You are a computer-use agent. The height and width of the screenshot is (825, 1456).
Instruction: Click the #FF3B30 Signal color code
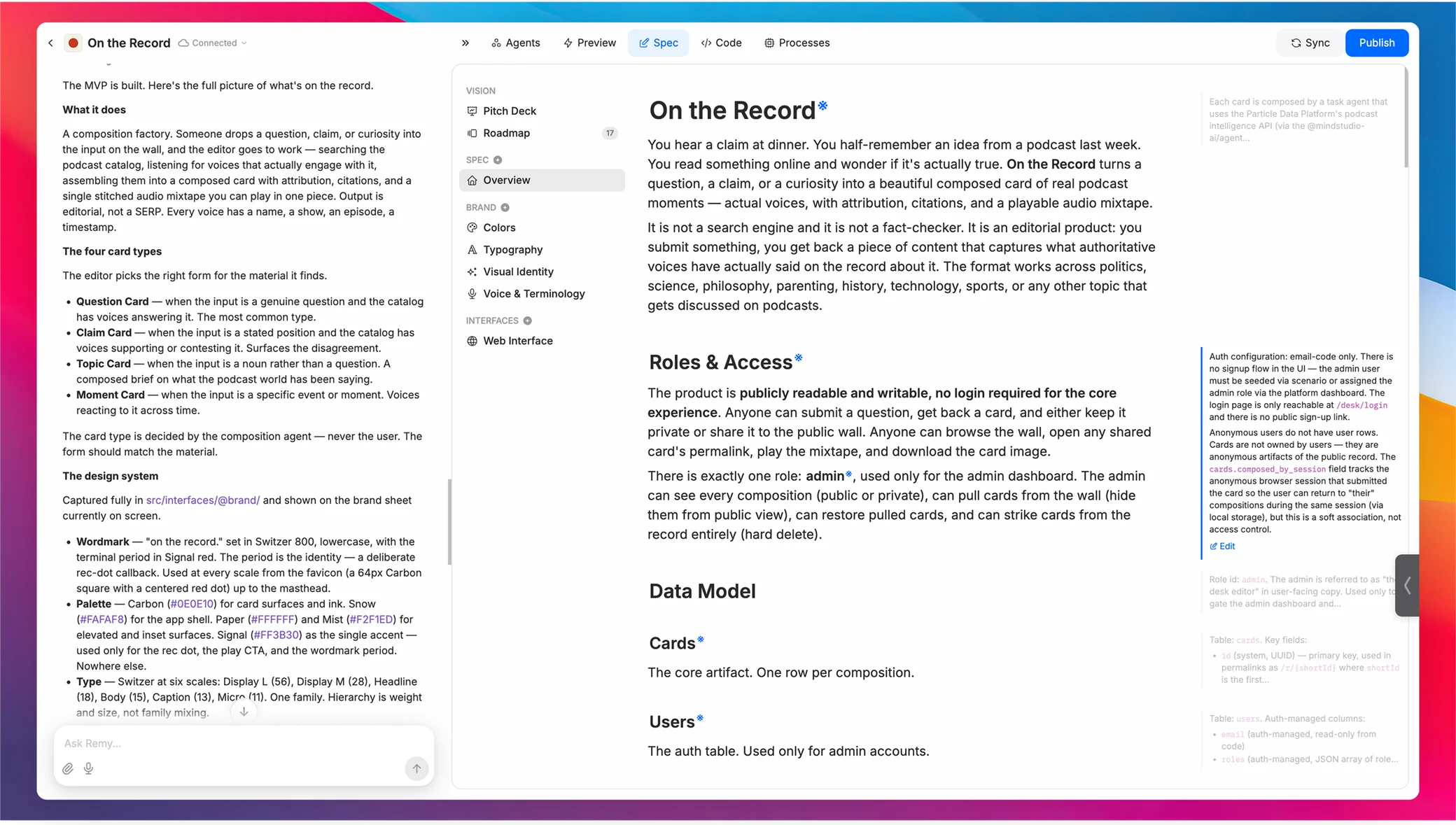click(276, 635)
